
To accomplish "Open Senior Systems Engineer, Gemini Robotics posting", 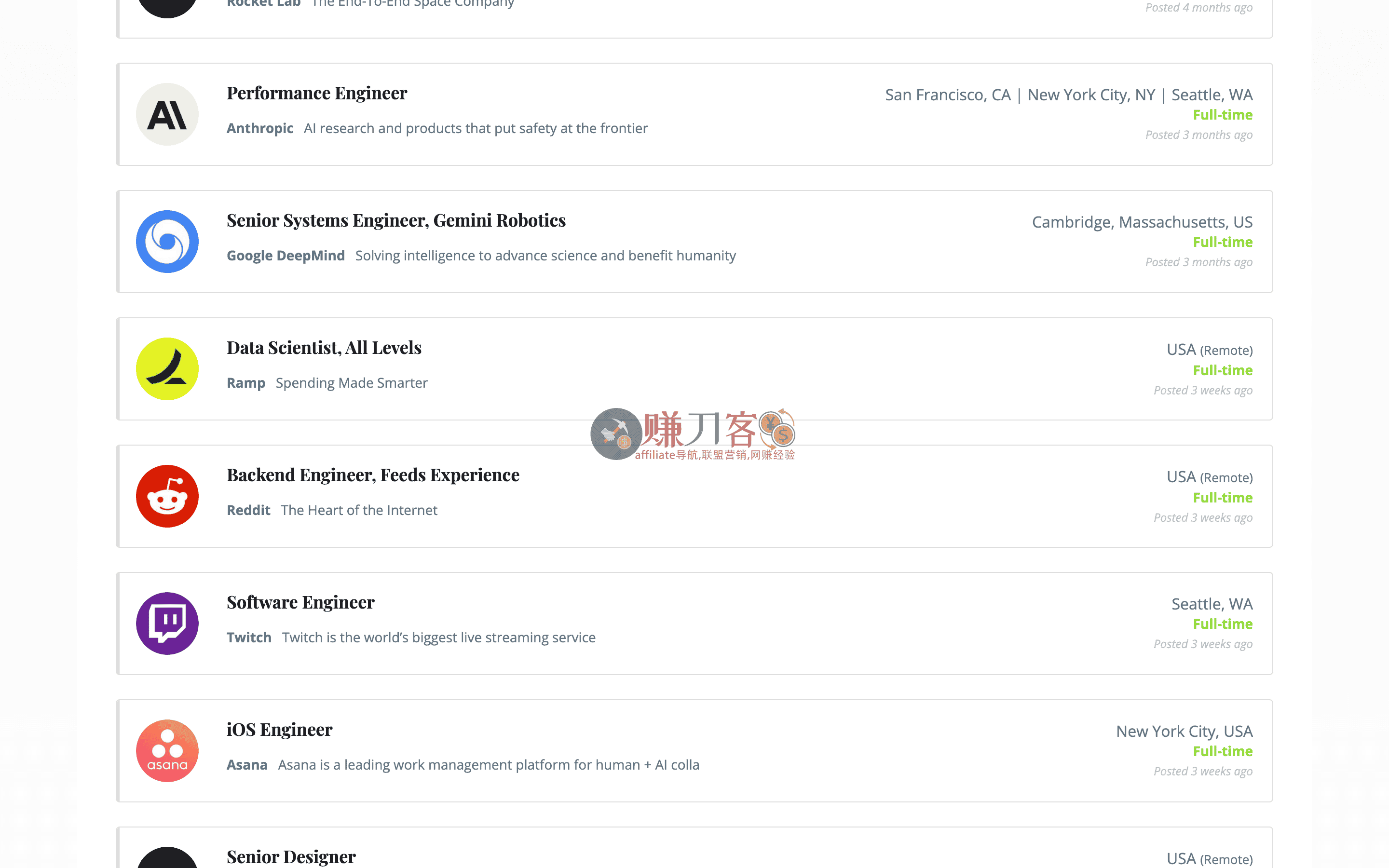I will 396,220.
